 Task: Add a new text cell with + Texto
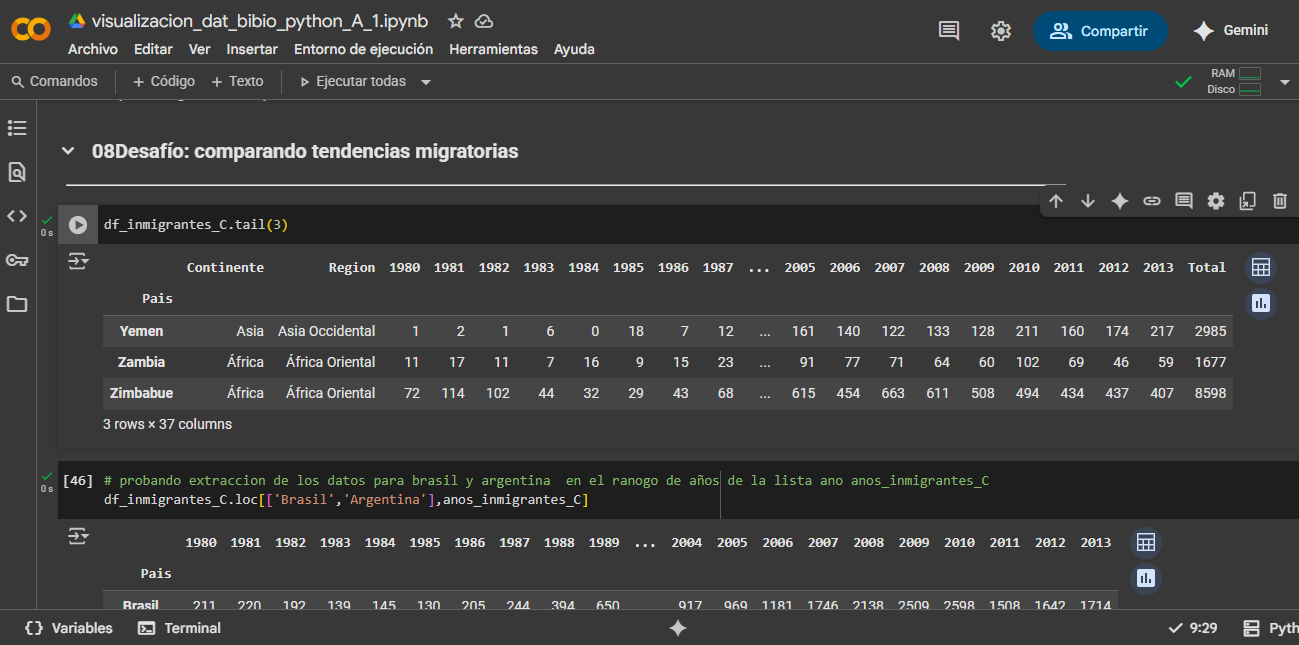[x=237, y=81]
